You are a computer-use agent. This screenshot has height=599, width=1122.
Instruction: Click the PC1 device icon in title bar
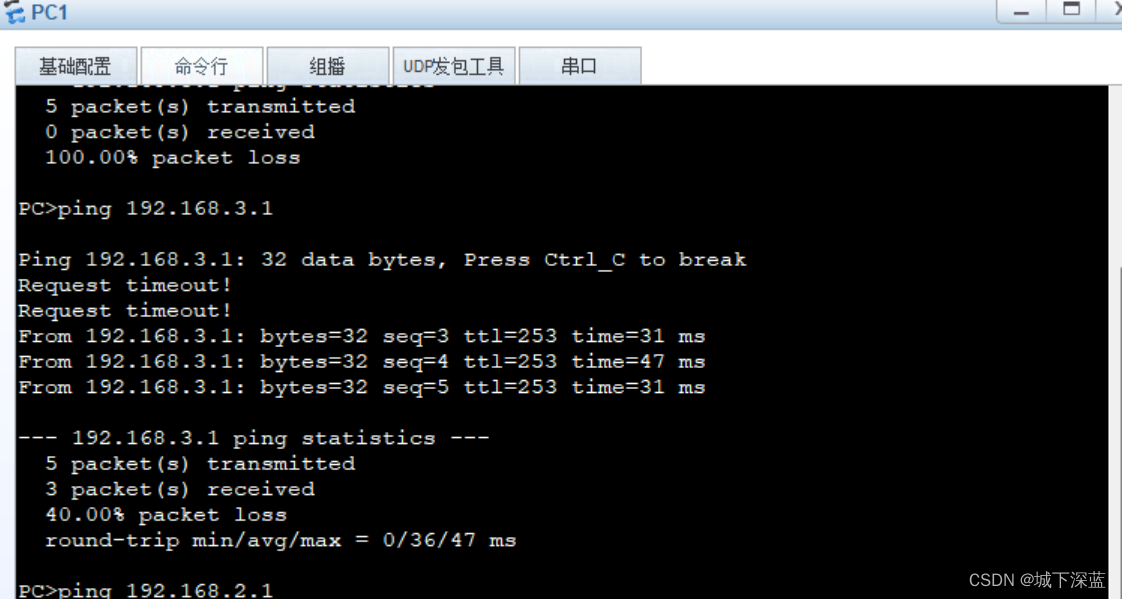[14, 11]
